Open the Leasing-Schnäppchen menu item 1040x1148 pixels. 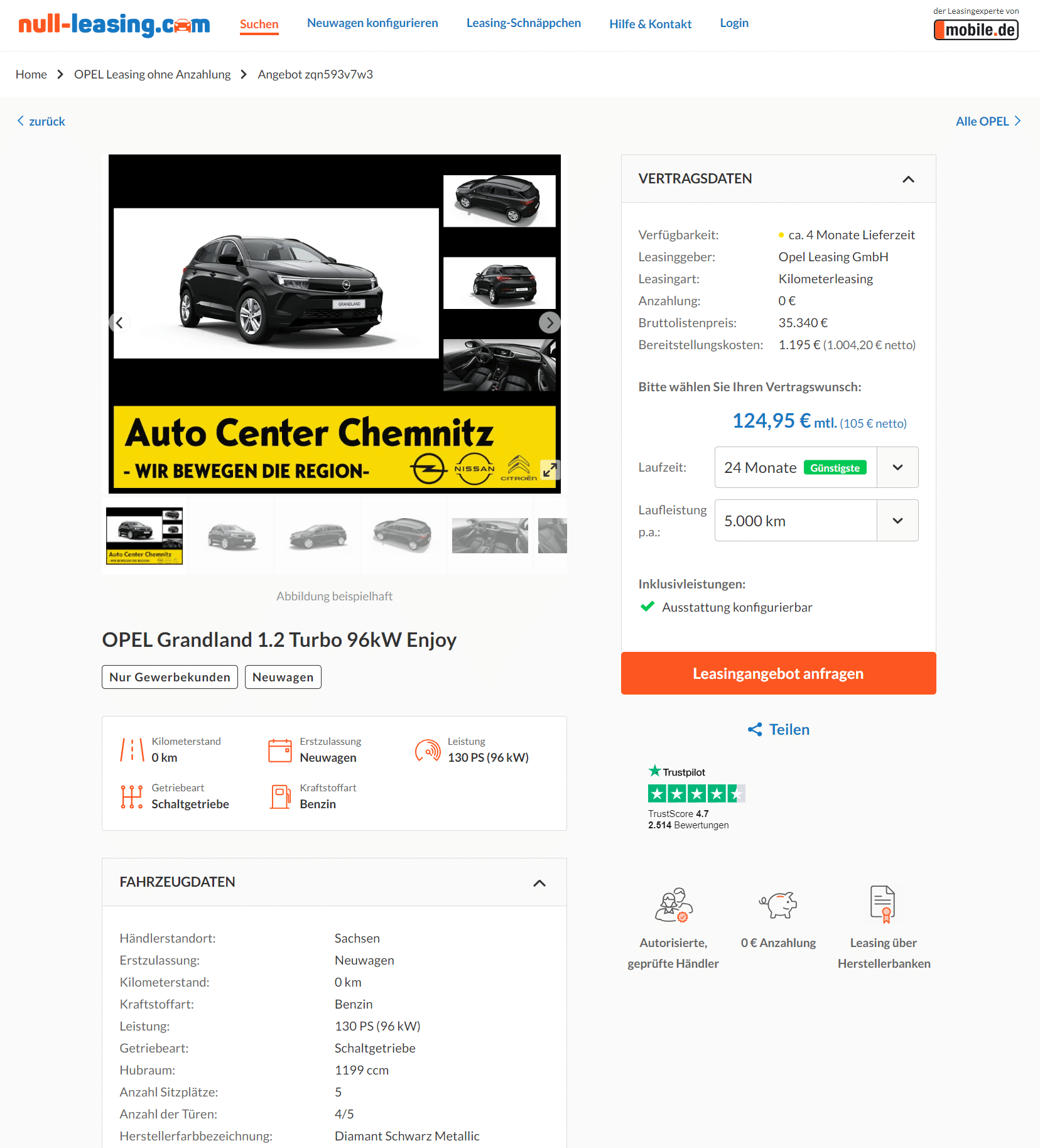pyautogui.click(x=524, y=23)
